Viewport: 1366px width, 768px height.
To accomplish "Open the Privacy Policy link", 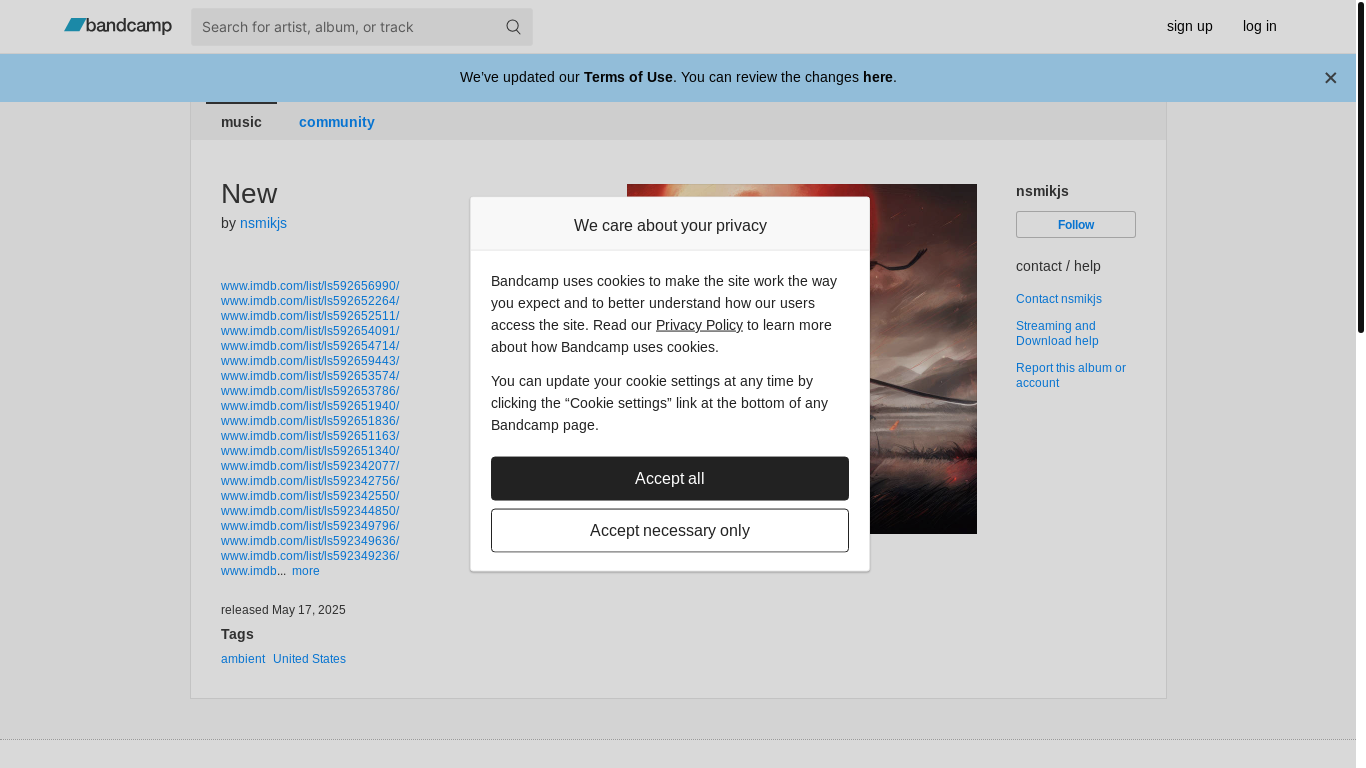I will point(699,325).
